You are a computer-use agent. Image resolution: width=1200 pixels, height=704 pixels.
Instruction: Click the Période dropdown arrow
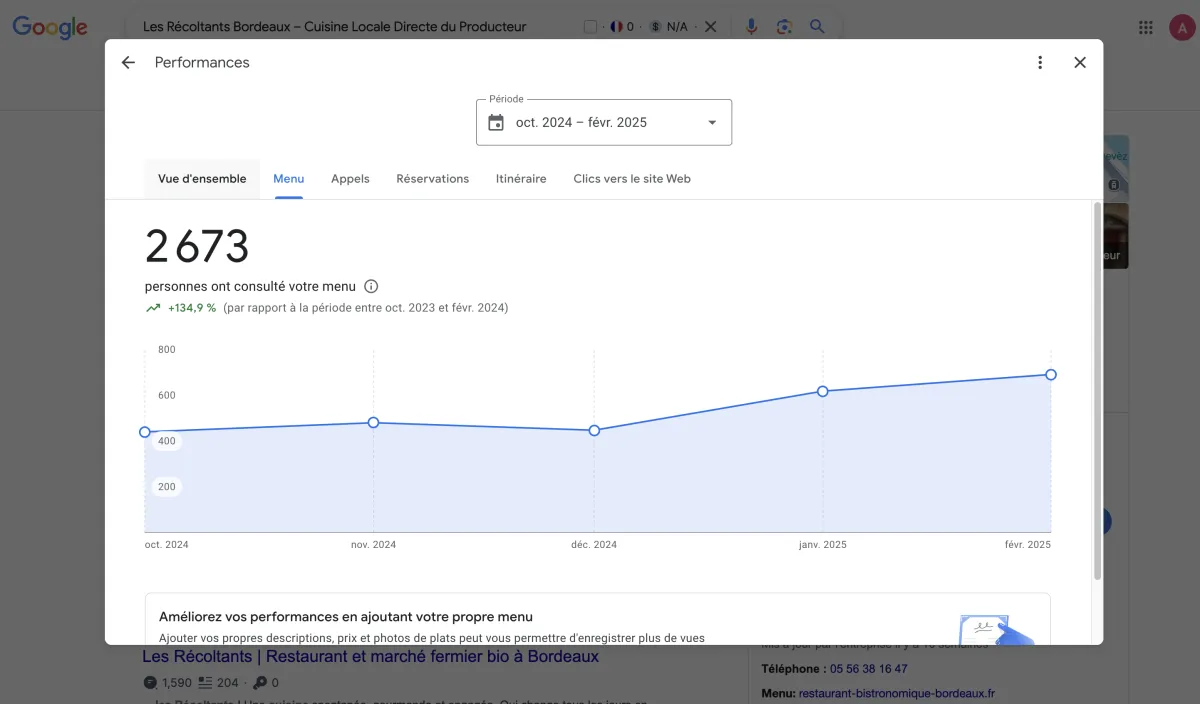tap(712, 122)
